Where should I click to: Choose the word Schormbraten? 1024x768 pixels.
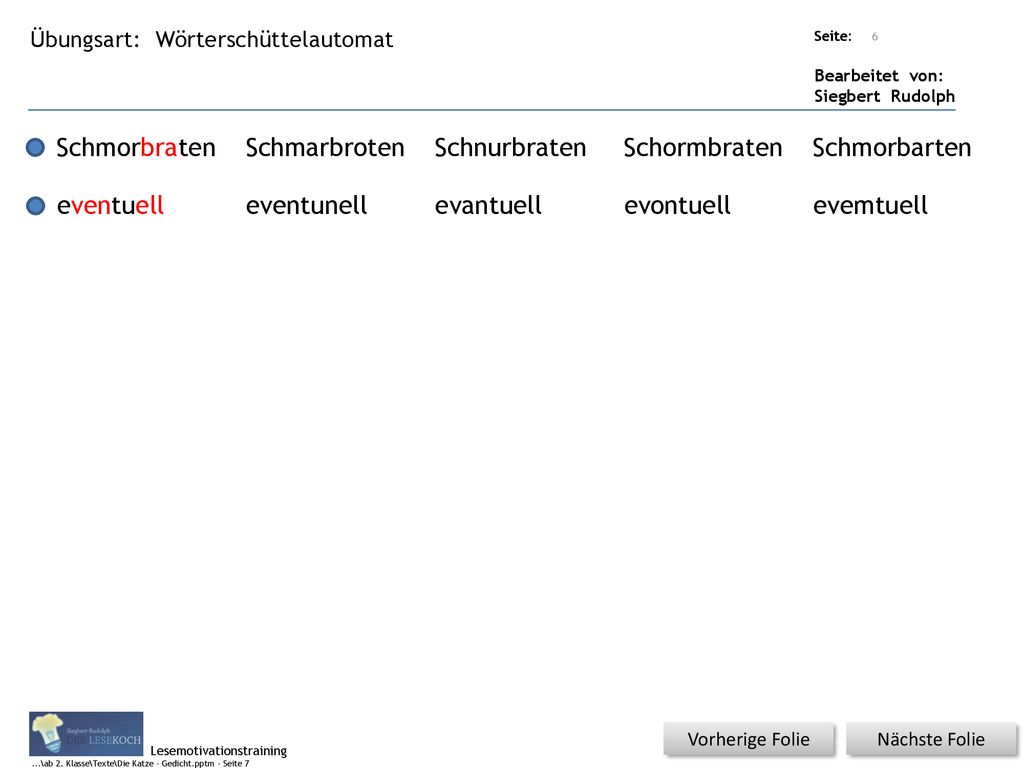click(703, 148)
